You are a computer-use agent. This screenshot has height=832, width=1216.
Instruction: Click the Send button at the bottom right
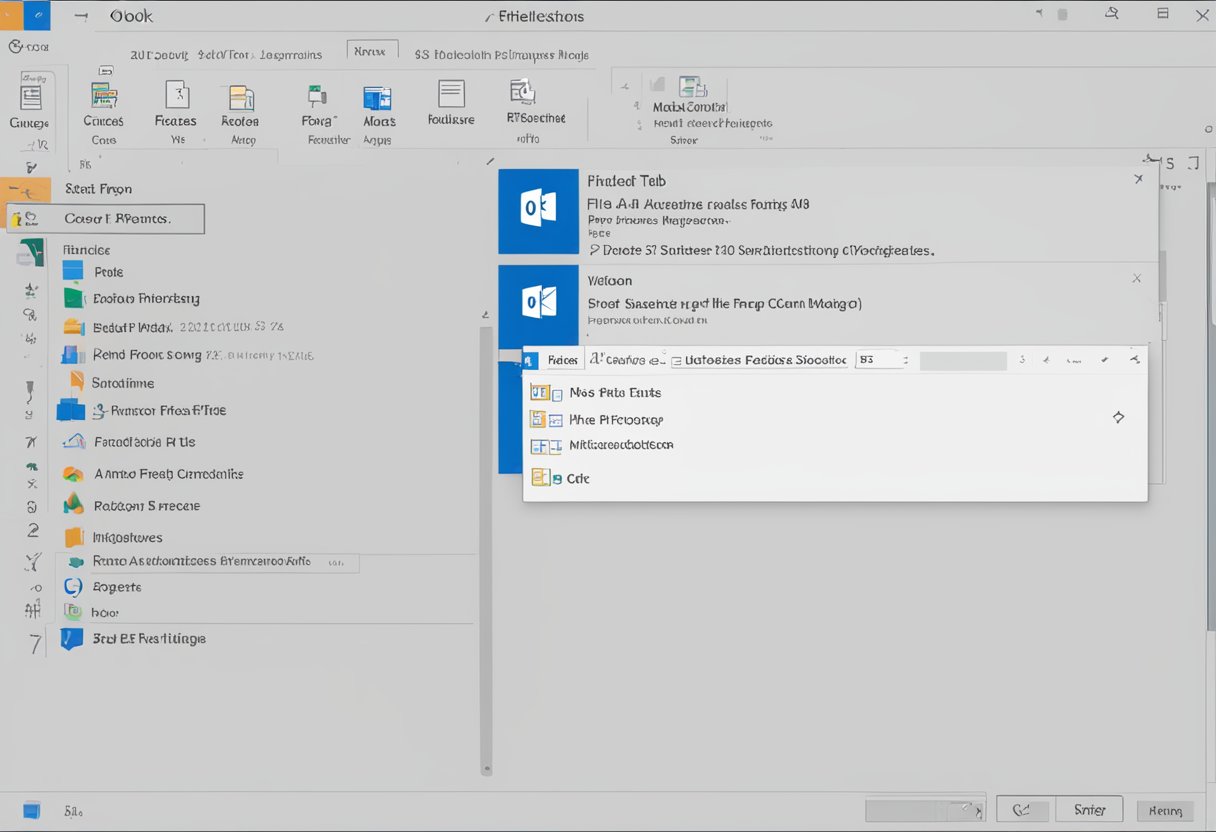point(1090,809)
